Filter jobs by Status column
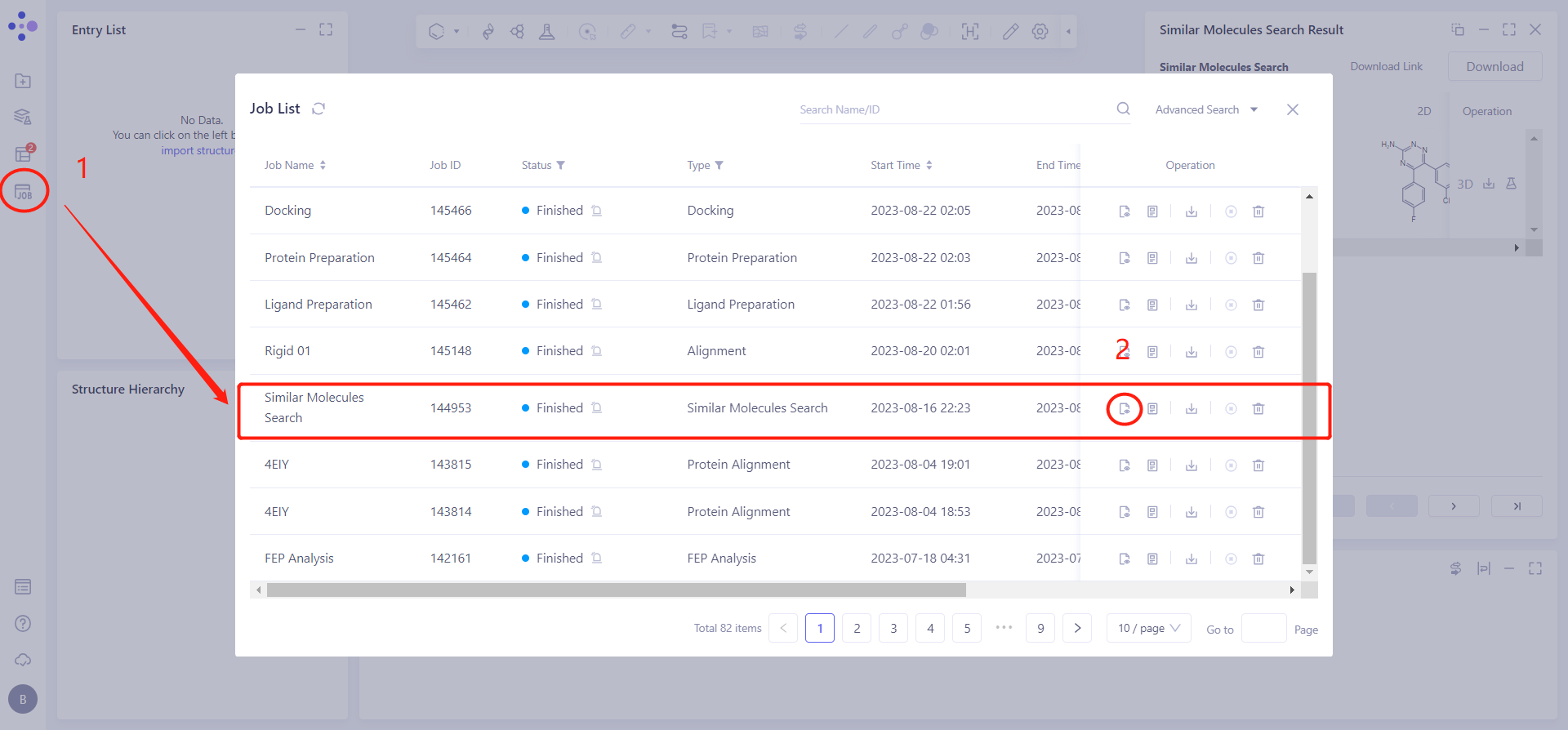 pyautogui.click(x=561, y=165)
